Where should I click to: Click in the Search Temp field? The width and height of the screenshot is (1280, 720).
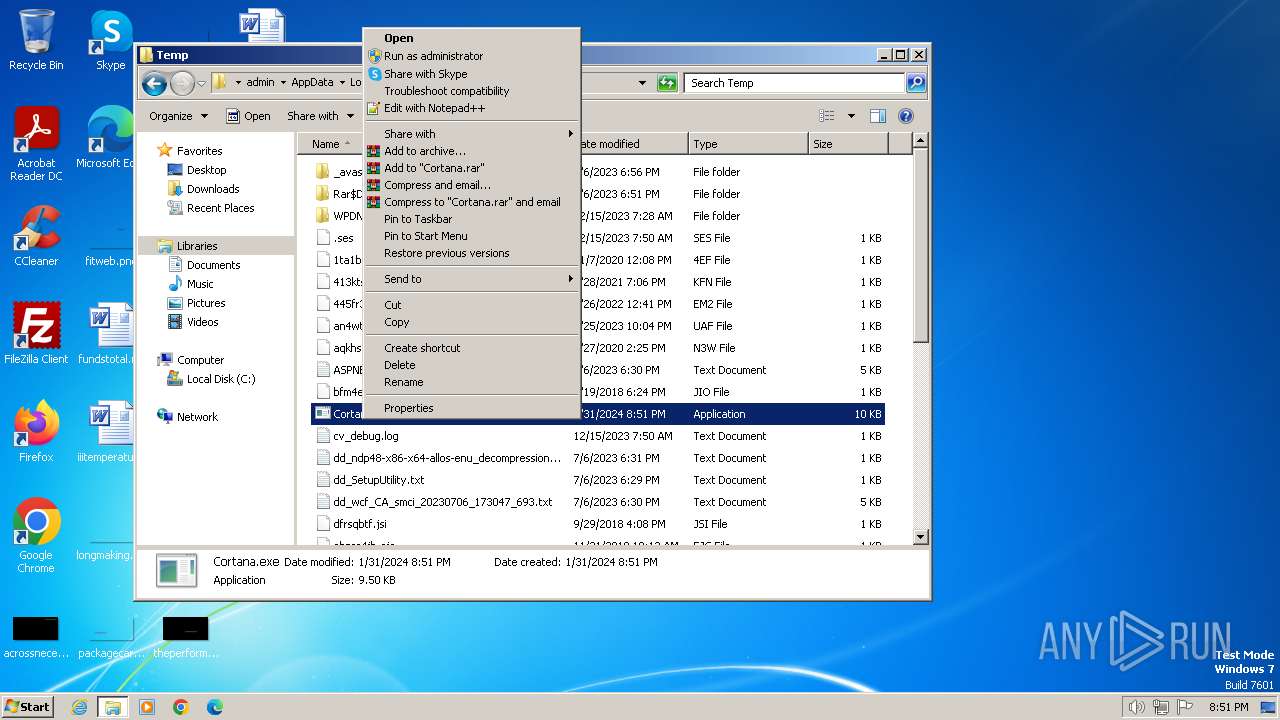coord(795,83)
